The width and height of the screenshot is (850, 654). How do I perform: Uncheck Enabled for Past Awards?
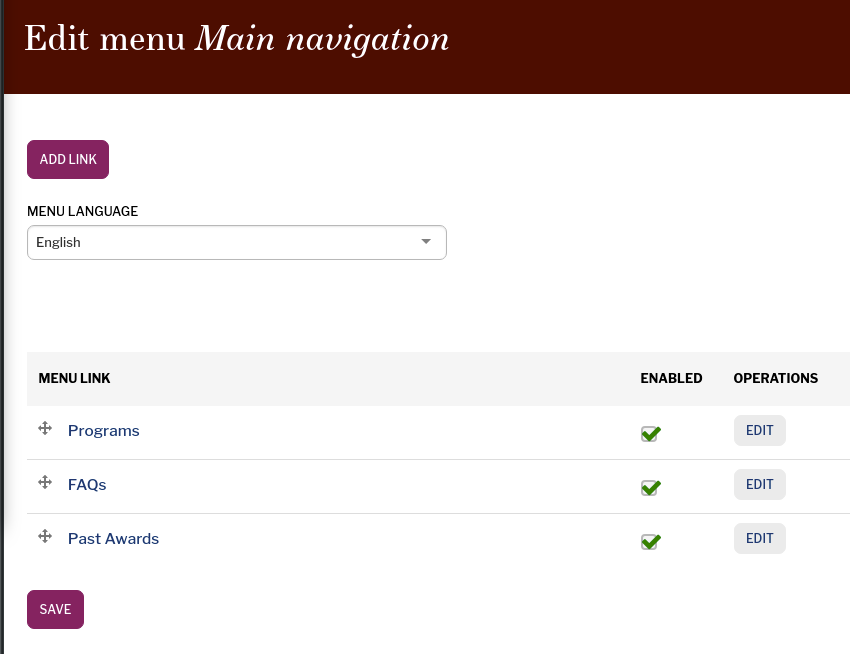point(650,541)
